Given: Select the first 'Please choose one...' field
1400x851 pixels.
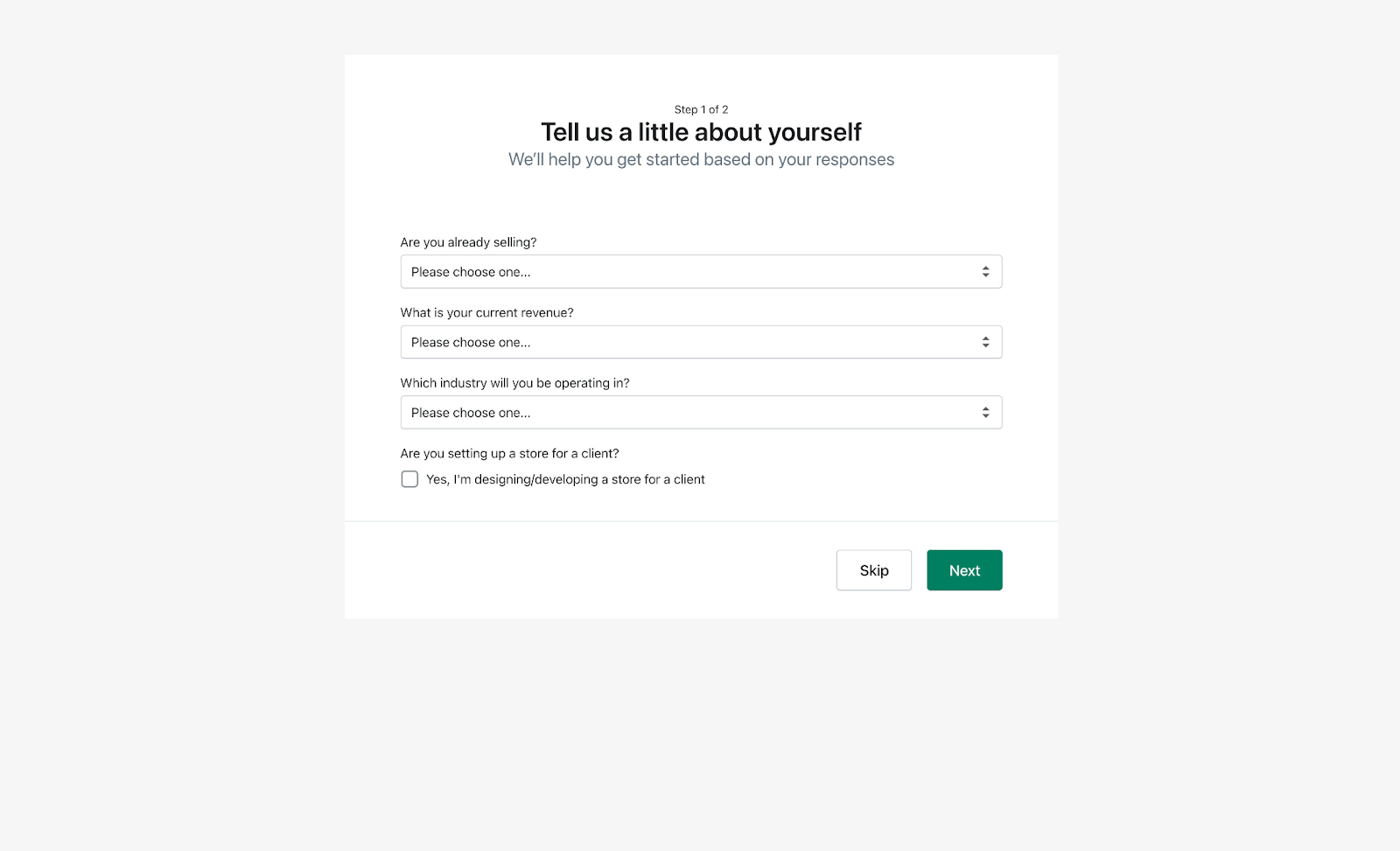Looking at the screenshot, I should (x=700, y=271).
